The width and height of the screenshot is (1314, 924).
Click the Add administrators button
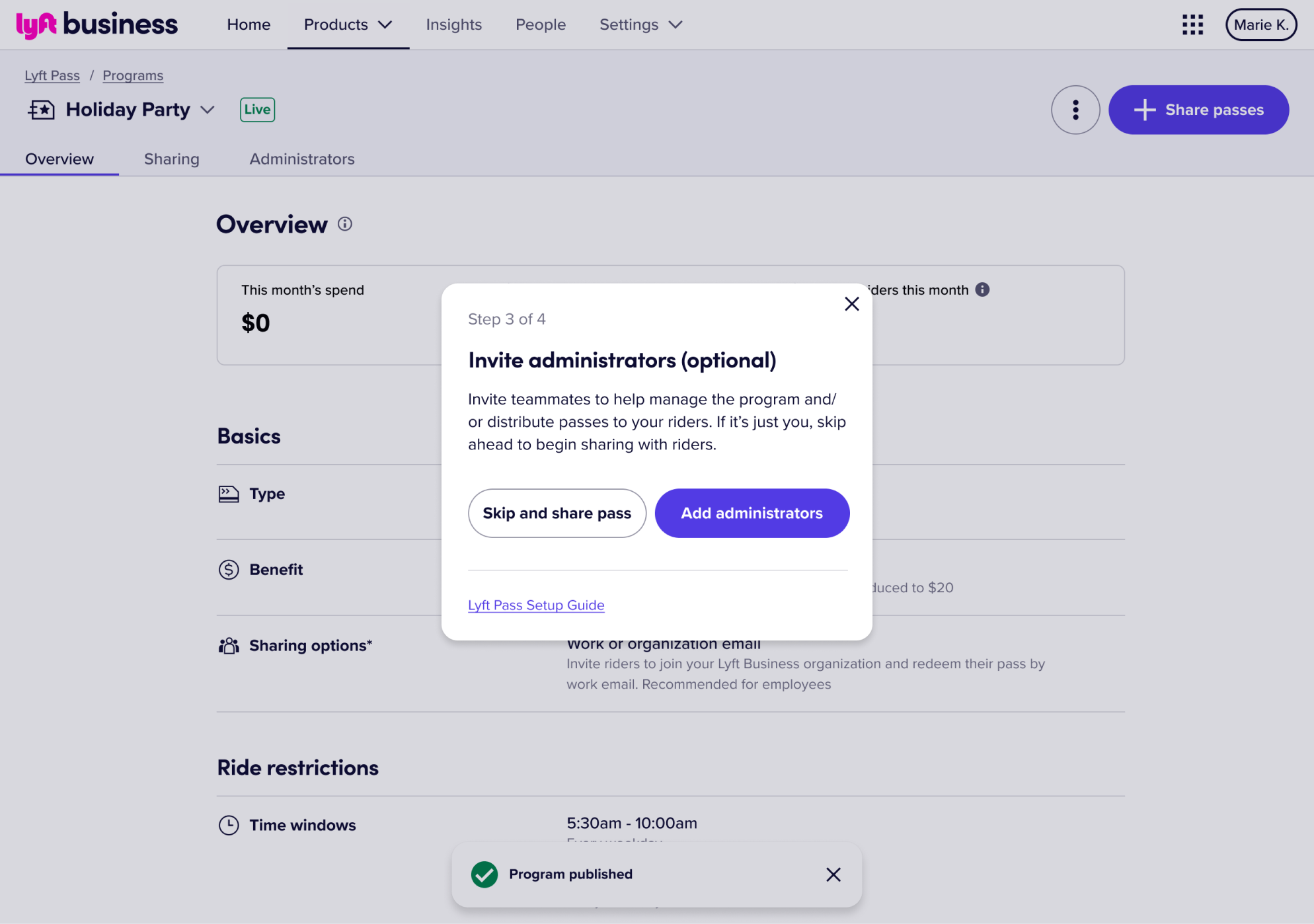pos(752,514)
